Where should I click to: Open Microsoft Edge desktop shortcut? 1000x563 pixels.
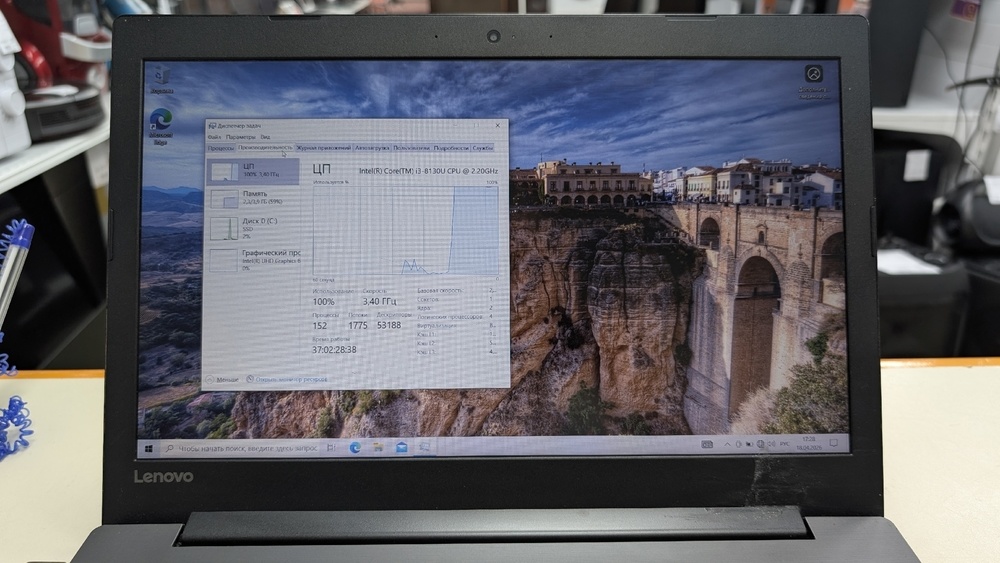coord(161,127)
